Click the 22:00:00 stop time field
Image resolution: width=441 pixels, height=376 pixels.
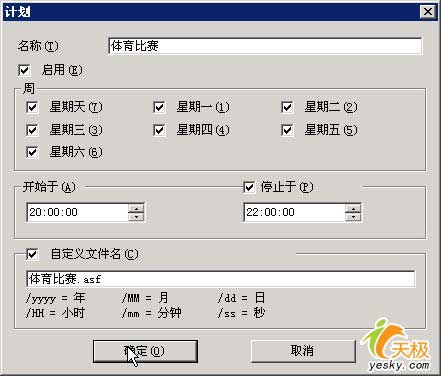(295, 212)
